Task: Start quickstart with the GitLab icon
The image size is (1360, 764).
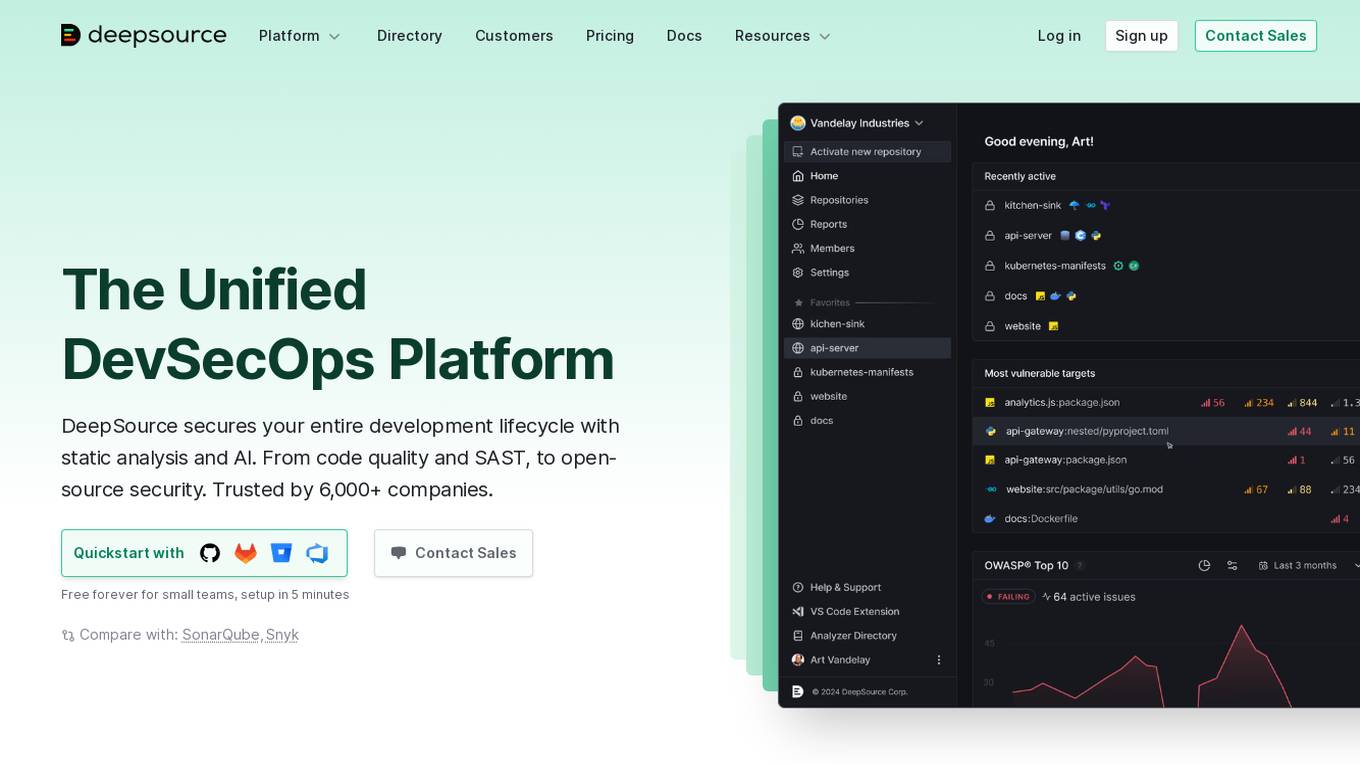Action: (x=246, y=553)
